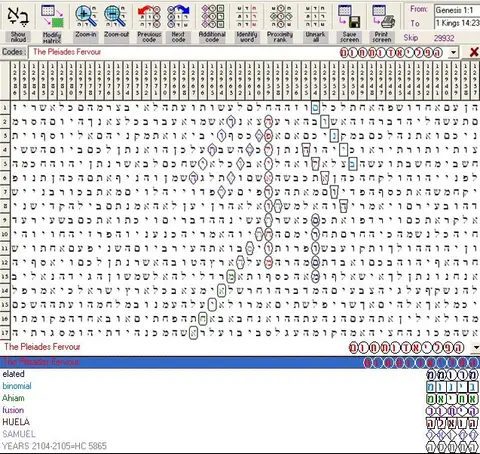The height and width of the screenshot is (454, 480).
Task: Click the Print screen icon
Action: [383, 16]
